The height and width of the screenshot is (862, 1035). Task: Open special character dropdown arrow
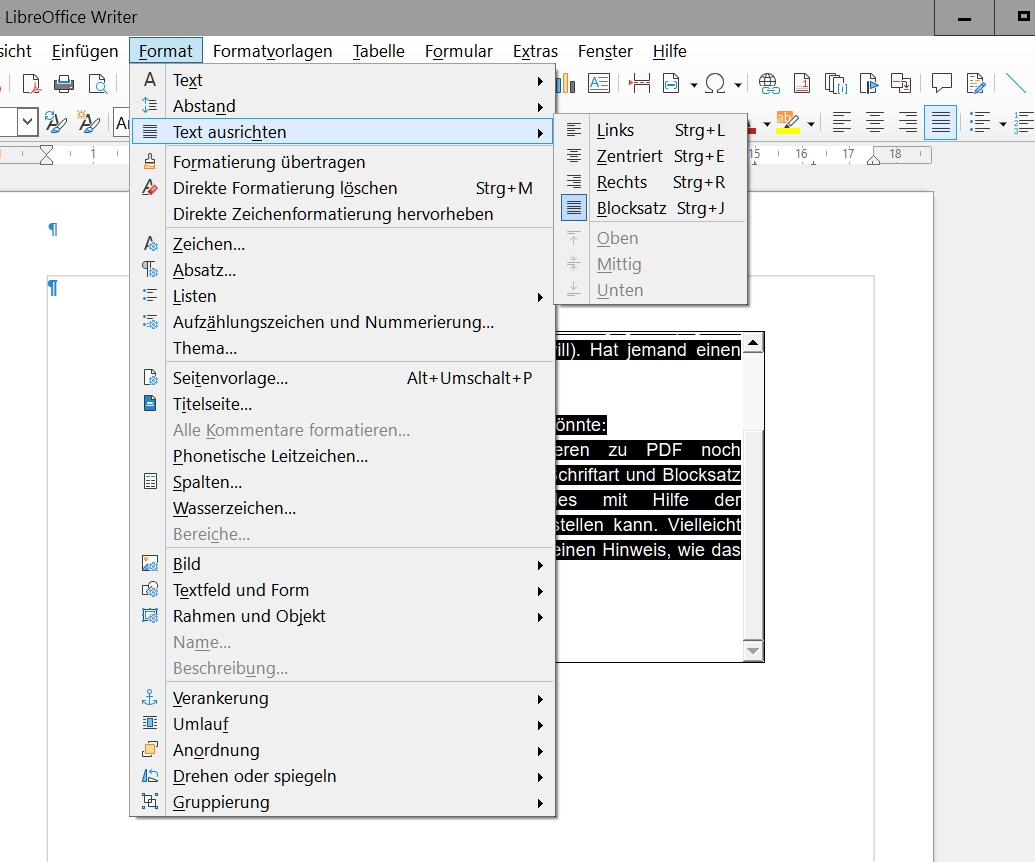pyautogui.click(x=738, y=85)
